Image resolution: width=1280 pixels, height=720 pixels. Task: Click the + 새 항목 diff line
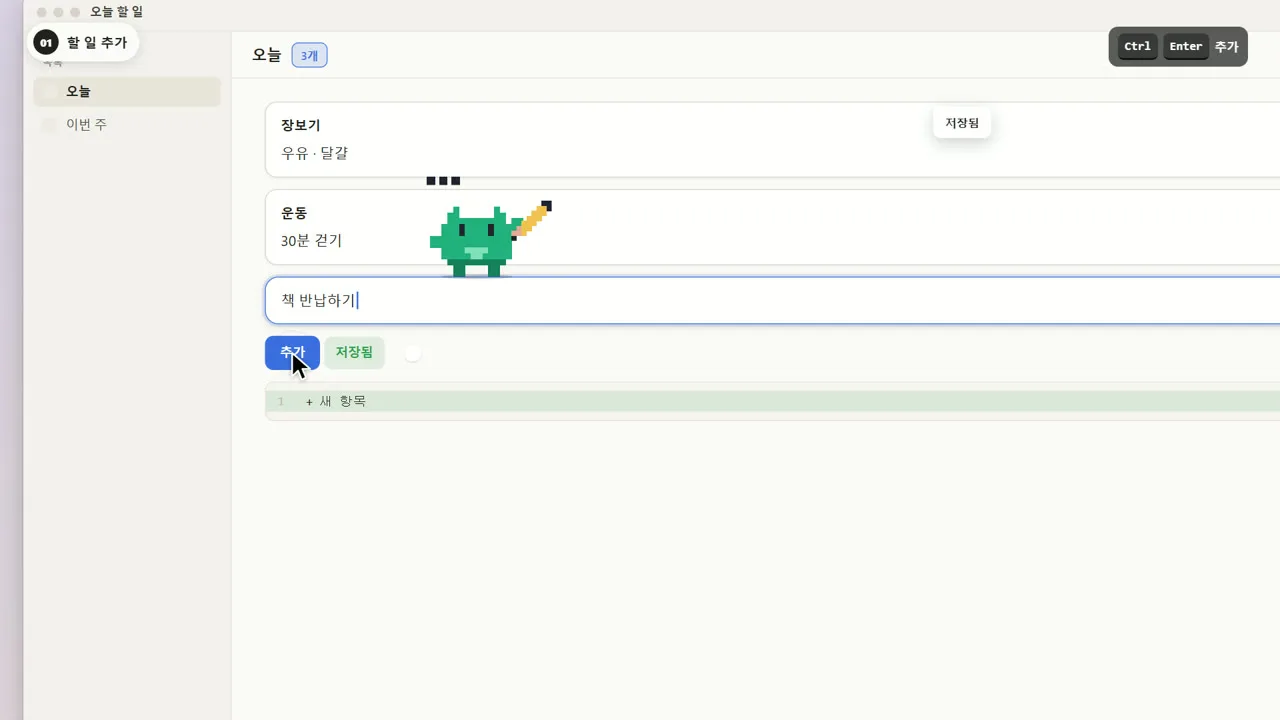click(772, 401)
